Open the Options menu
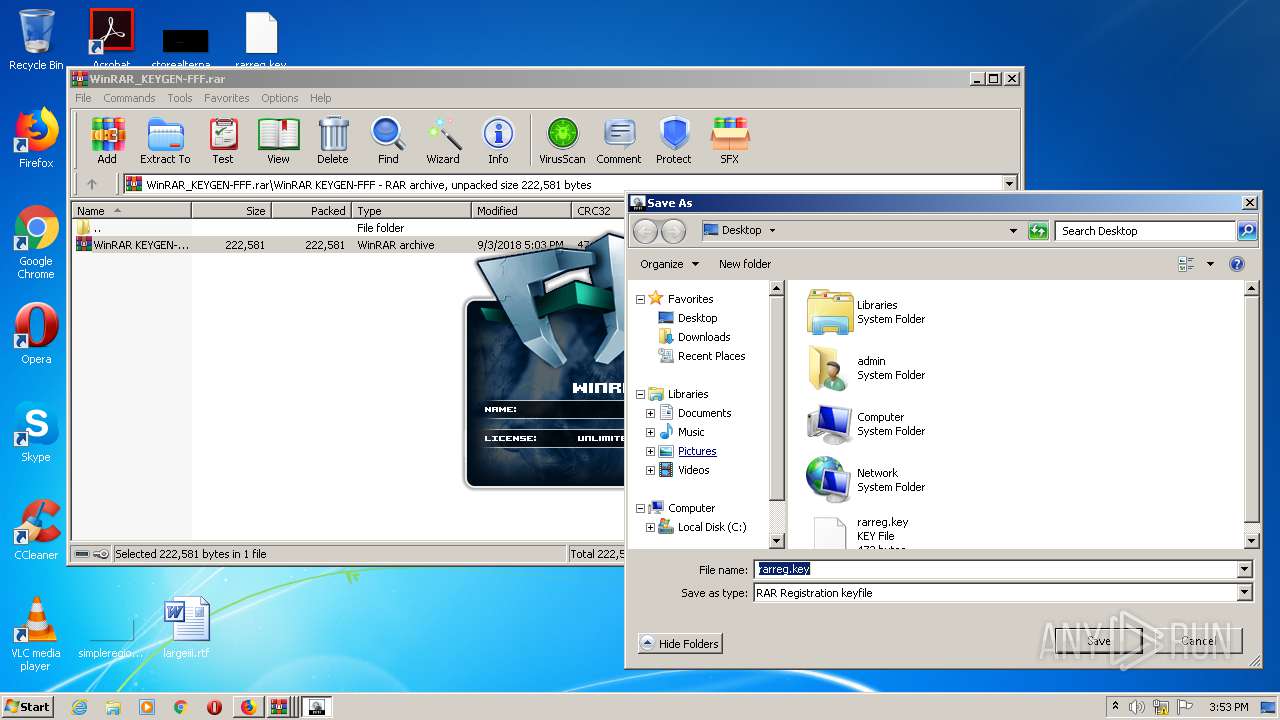 point(280,98)
